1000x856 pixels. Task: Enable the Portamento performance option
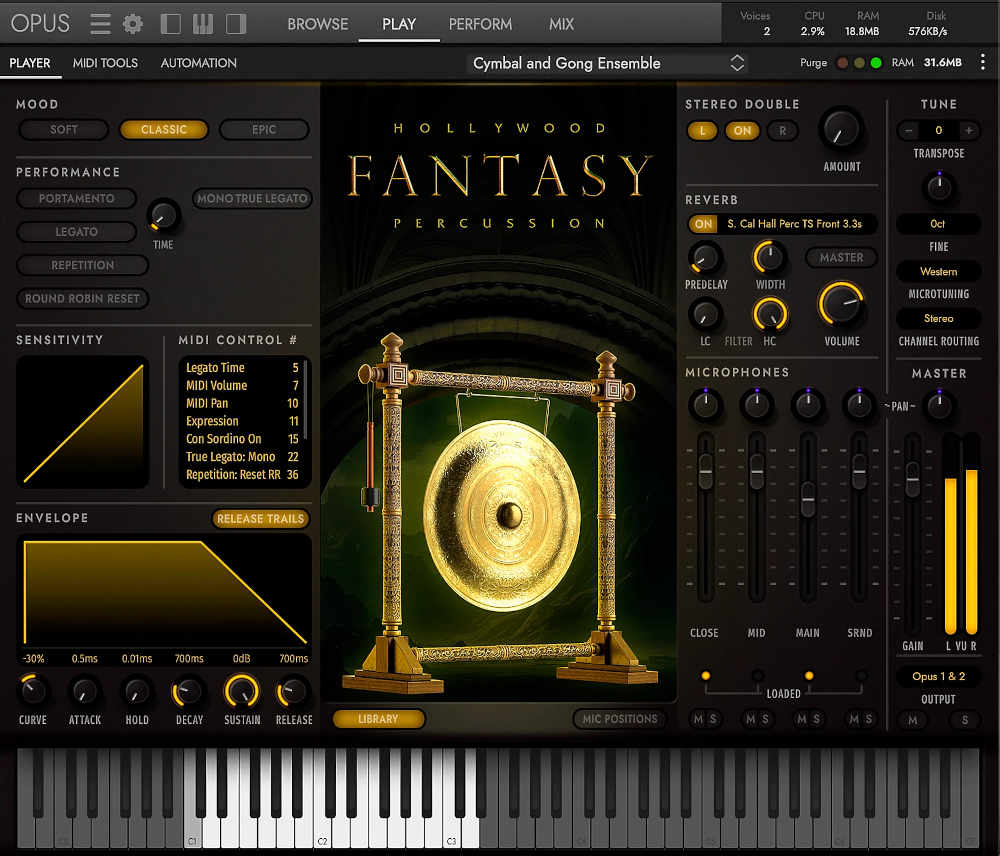76,198
